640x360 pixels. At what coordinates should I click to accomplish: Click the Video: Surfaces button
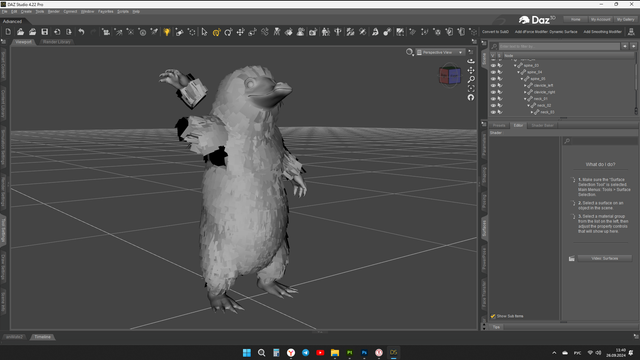pyautogui.click(x=604, y=258)
